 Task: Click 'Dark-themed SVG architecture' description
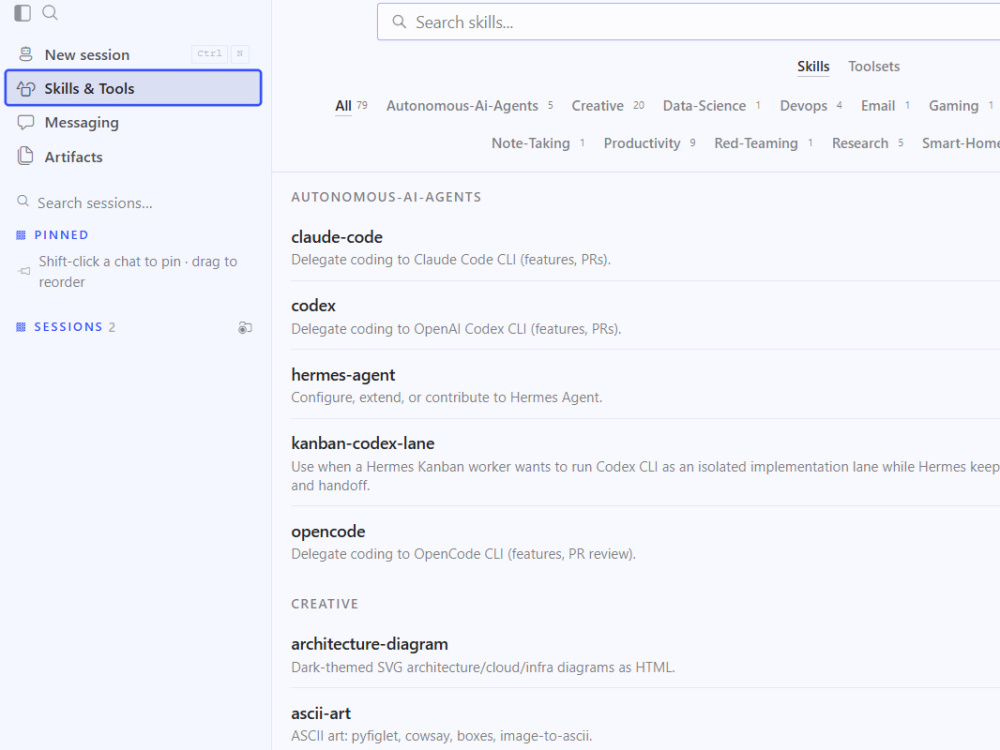(483, 668)
